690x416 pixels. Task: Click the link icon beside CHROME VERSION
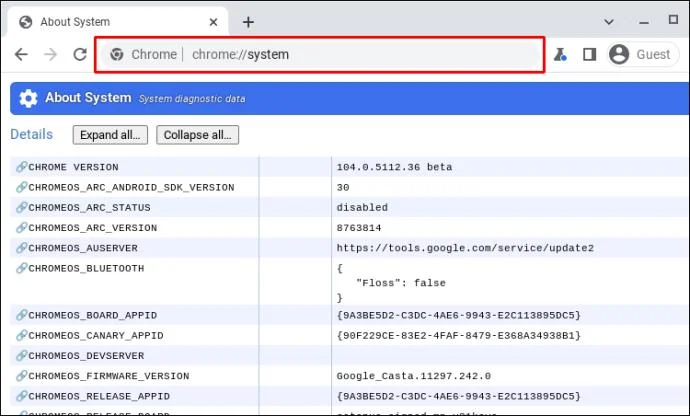pos(22,167)
